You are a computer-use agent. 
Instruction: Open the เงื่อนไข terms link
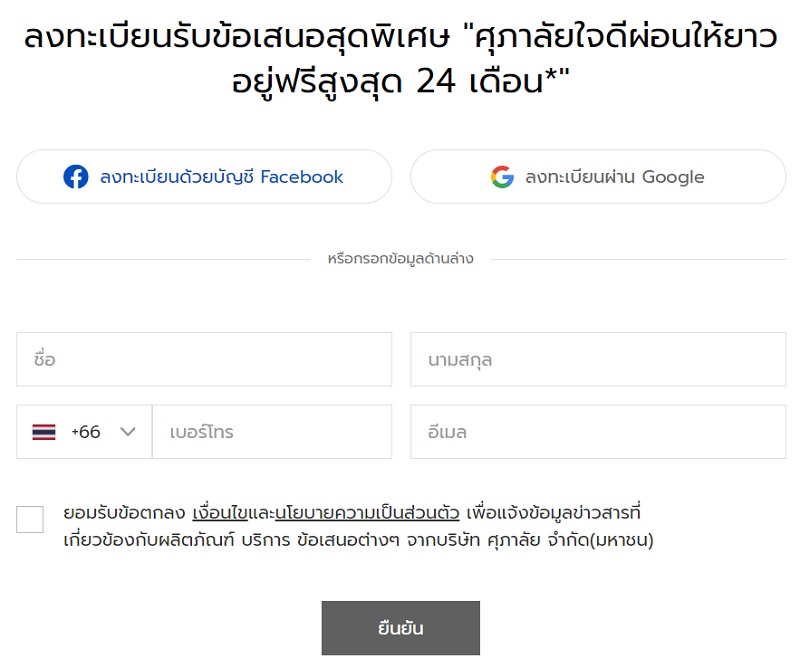(x=220, y=513)
